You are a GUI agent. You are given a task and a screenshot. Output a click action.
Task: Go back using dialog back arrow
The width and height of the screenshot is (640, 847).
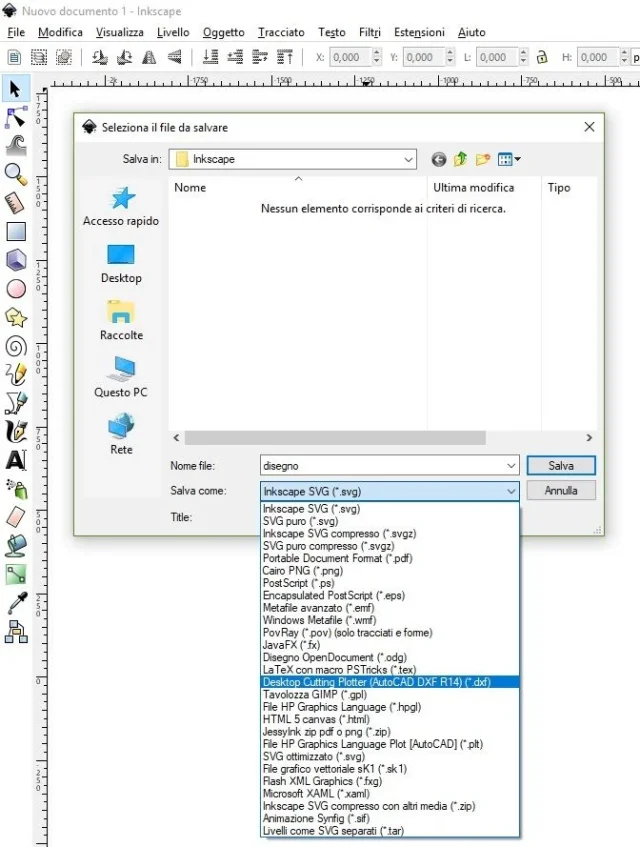pos(439,159)
